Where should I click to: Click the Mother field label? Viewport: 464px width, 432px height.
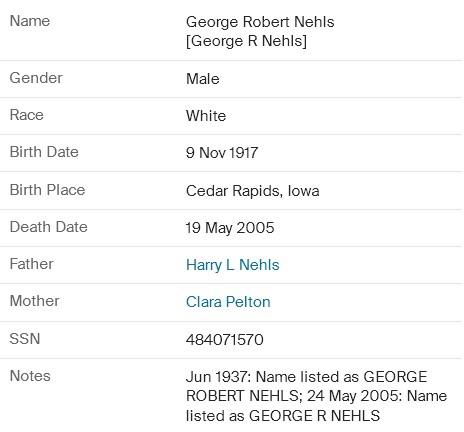click(x=35, y=301)
